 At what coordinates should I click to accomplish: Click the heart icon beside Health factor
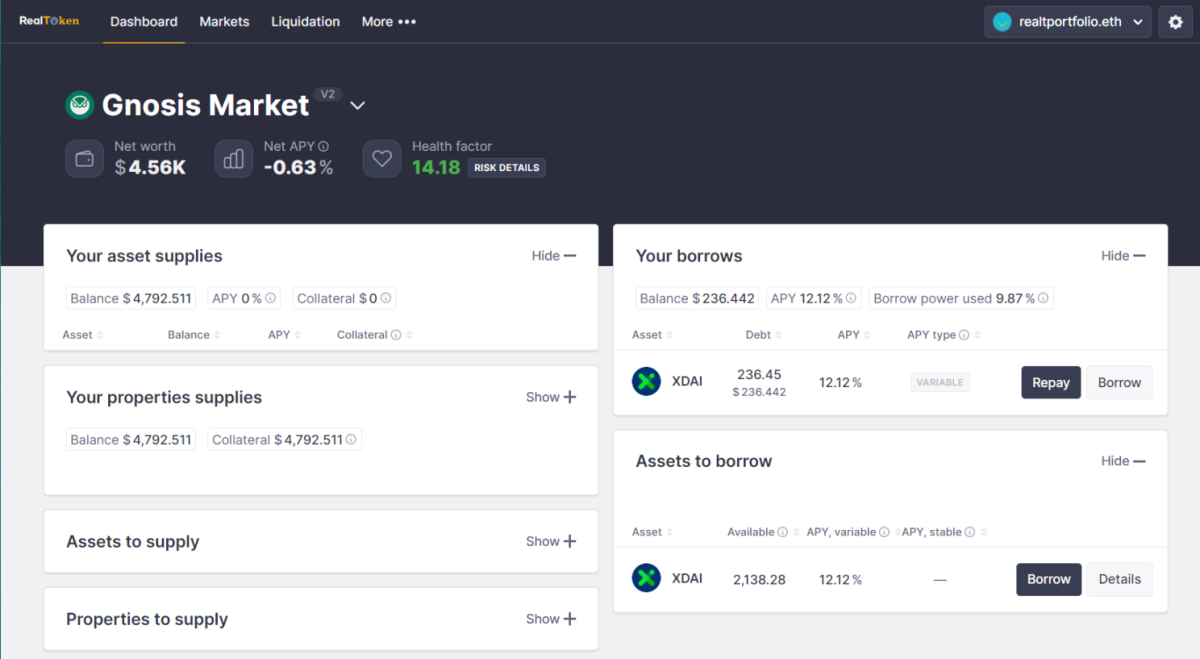[x=381, y=157]
